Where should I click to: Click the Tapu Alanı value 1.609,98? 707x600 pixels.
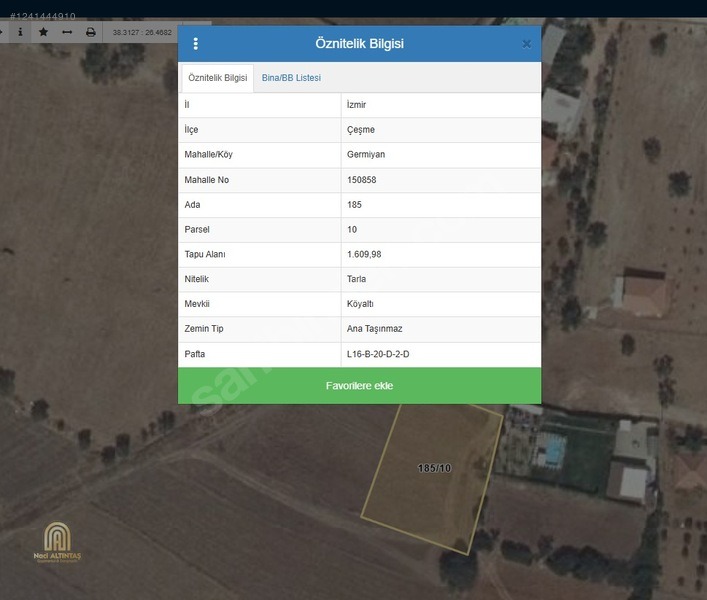[364, 254]
